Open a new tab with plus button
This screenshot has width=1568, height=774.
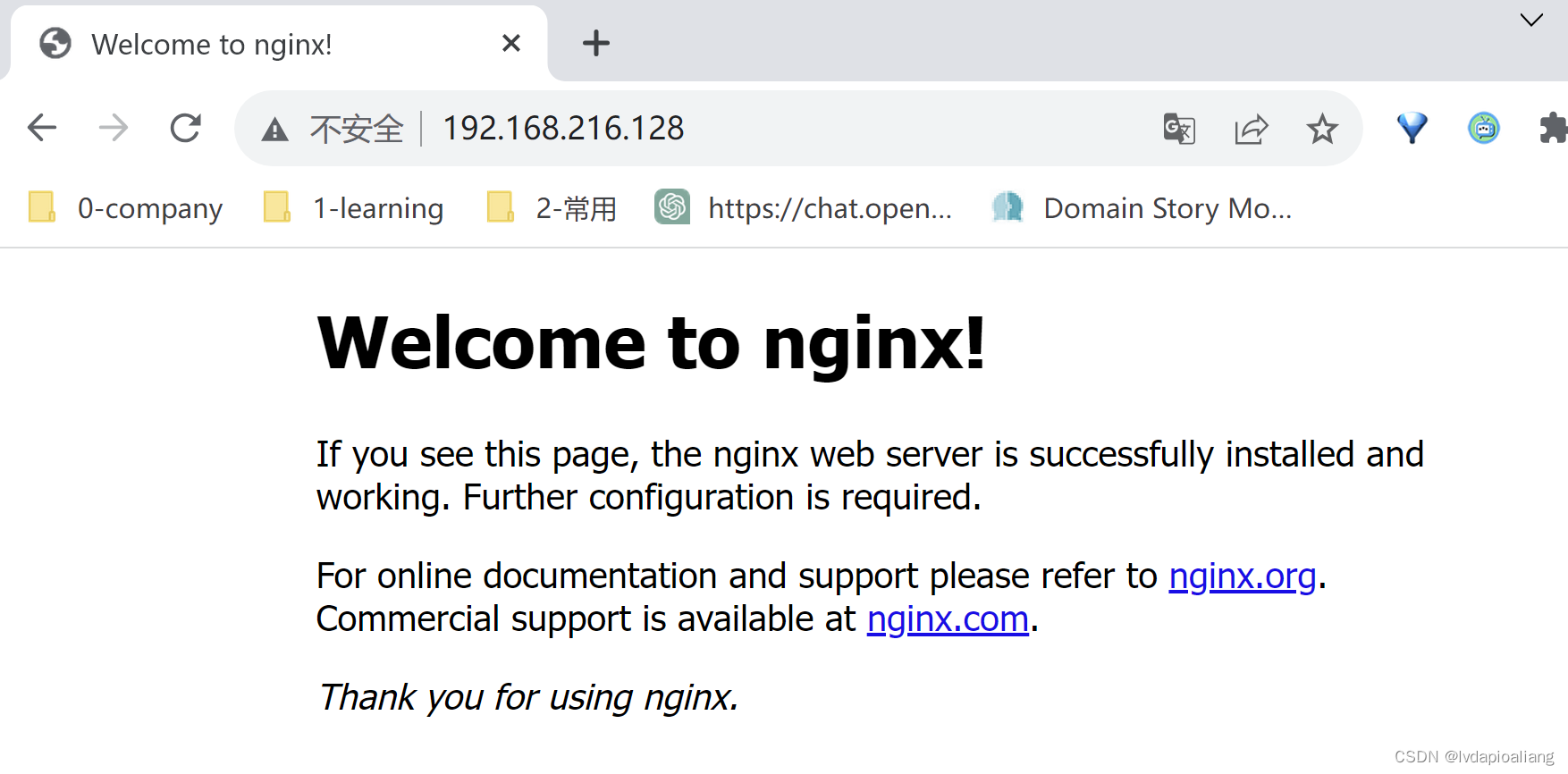(596, 43)
